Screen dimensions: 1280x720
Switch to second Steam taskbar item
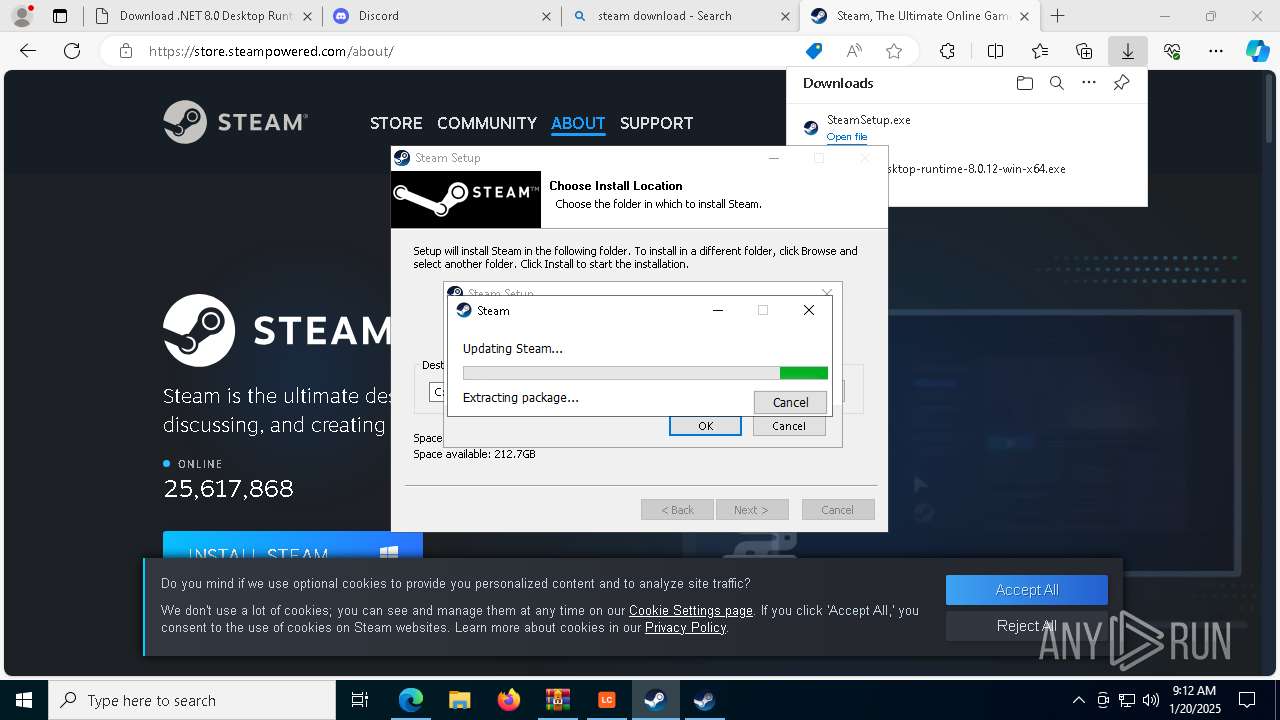tap(704, 700)
